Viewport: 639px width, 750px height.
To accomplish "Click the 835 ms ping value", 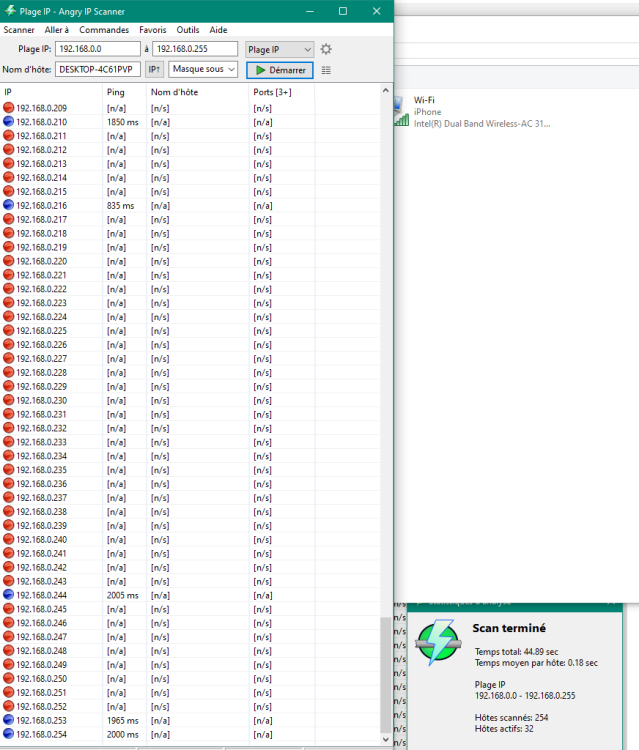I will coord(121,206).
